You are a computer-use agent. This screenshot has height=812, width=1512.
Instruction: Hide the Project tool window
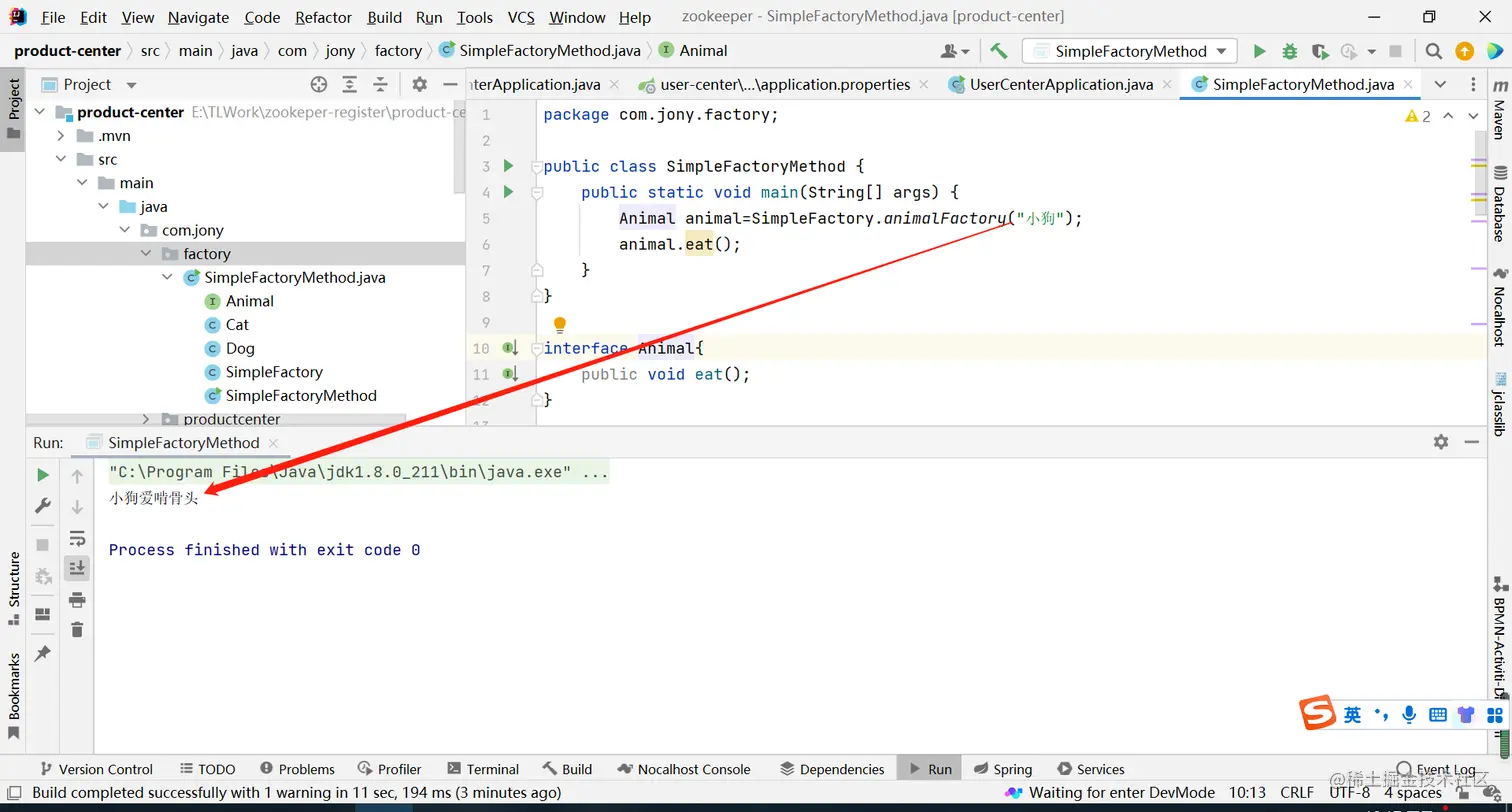[450, 85]
